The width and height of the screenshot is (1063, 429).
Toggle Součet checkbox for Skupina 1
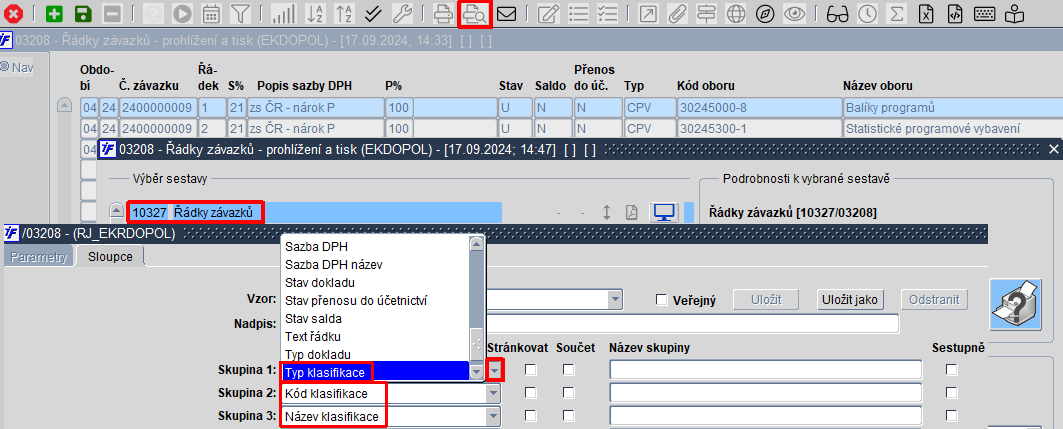[568, 370]
